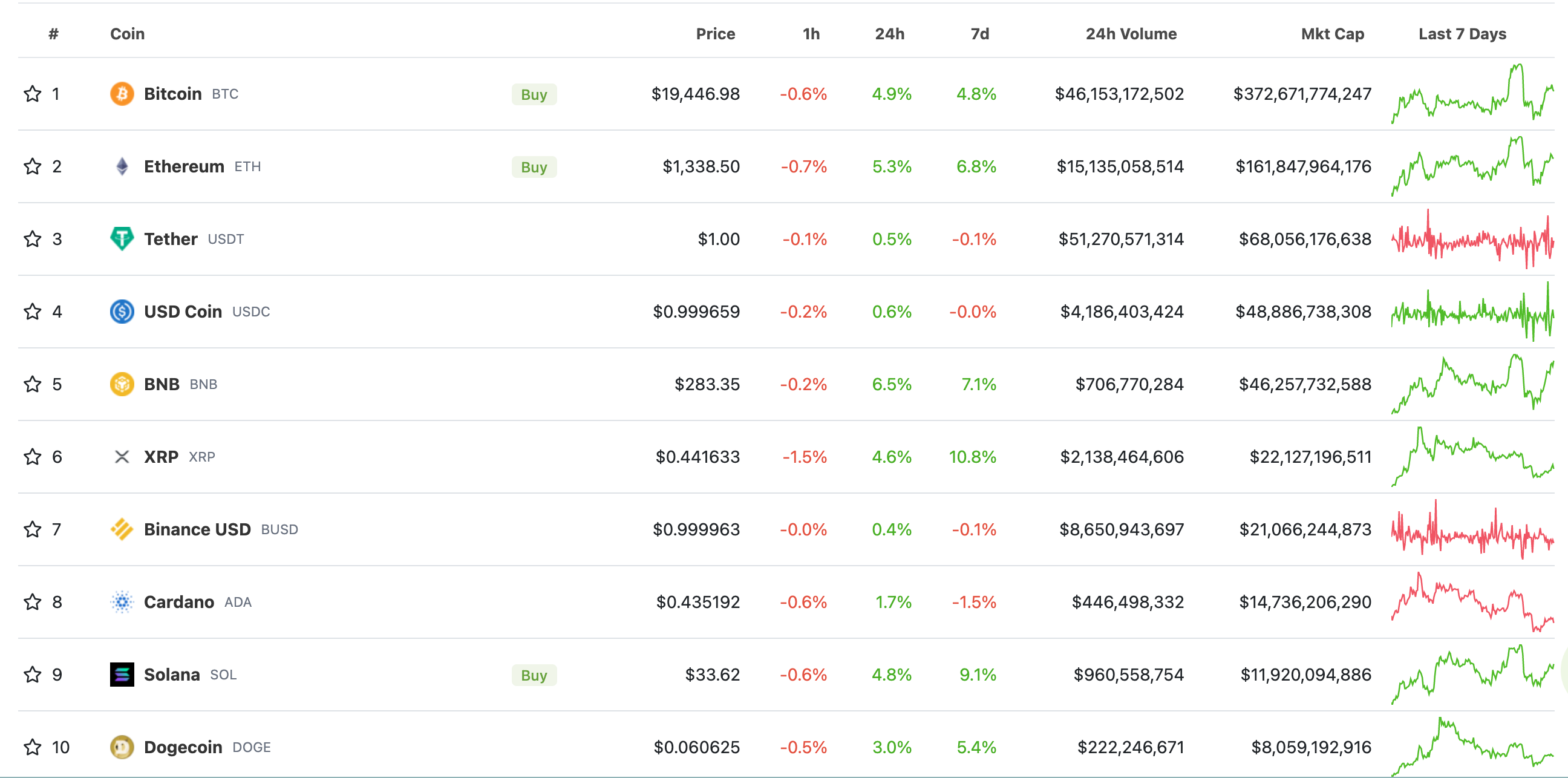Toggle the favorite star for Cardano
The height and width of the screenshot is (778, 1568).
[x=32, y=602]
